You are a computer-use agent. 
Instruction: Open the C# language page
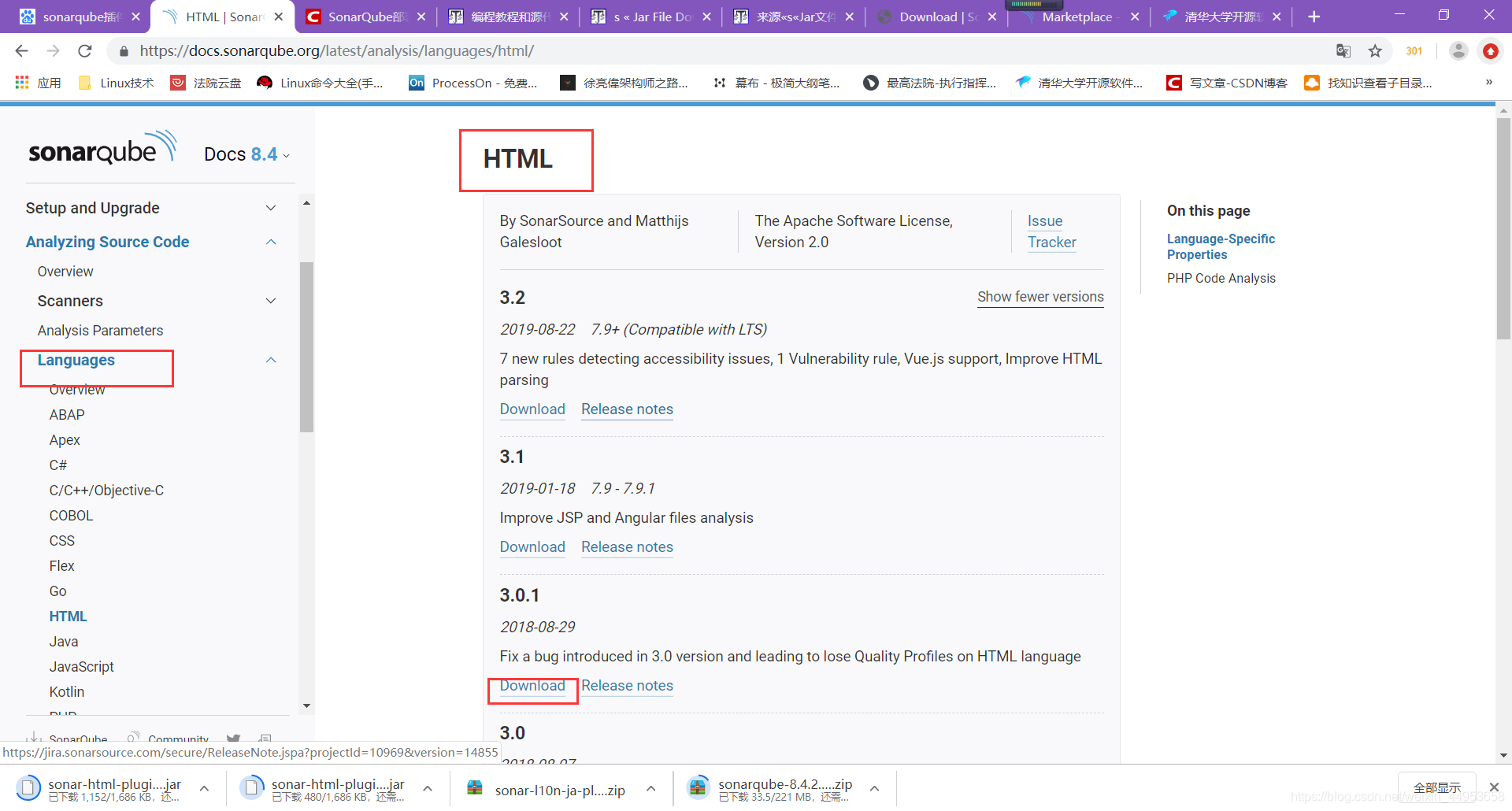pyautogui.click(x=58, y=465)
